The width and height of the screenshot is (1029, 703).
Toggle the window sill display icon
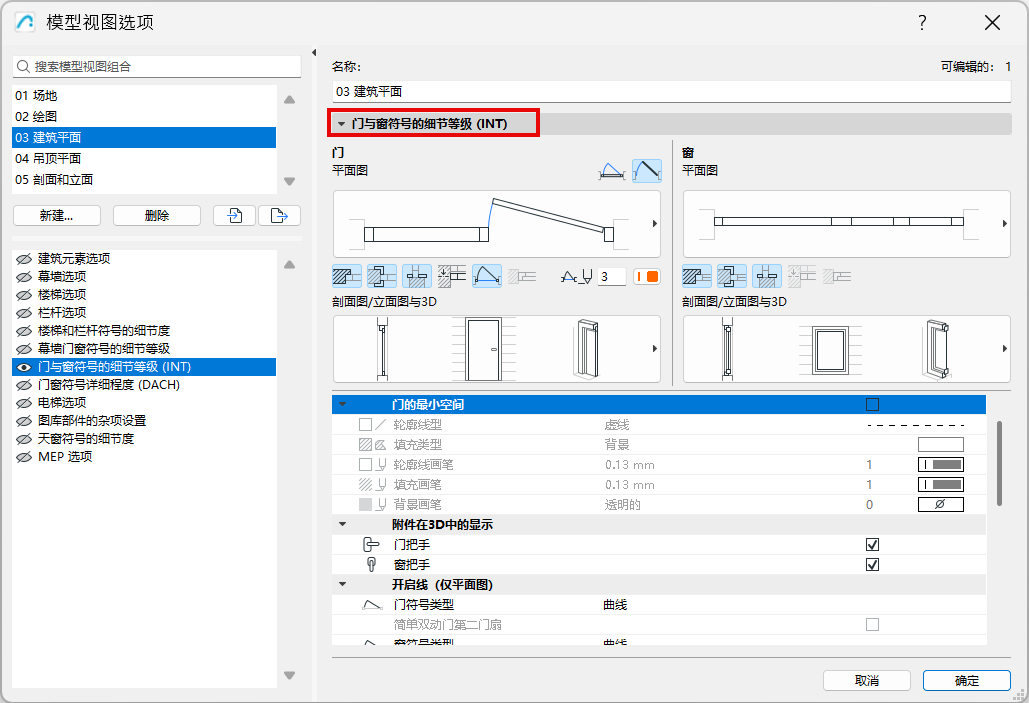tap(766, 276)
